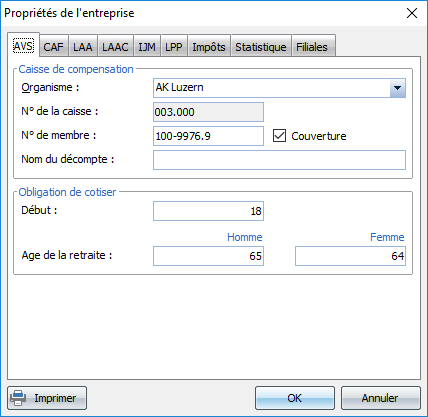Open the LAA tab
This screenshot has height=417, width=428.
click(83, 47)
